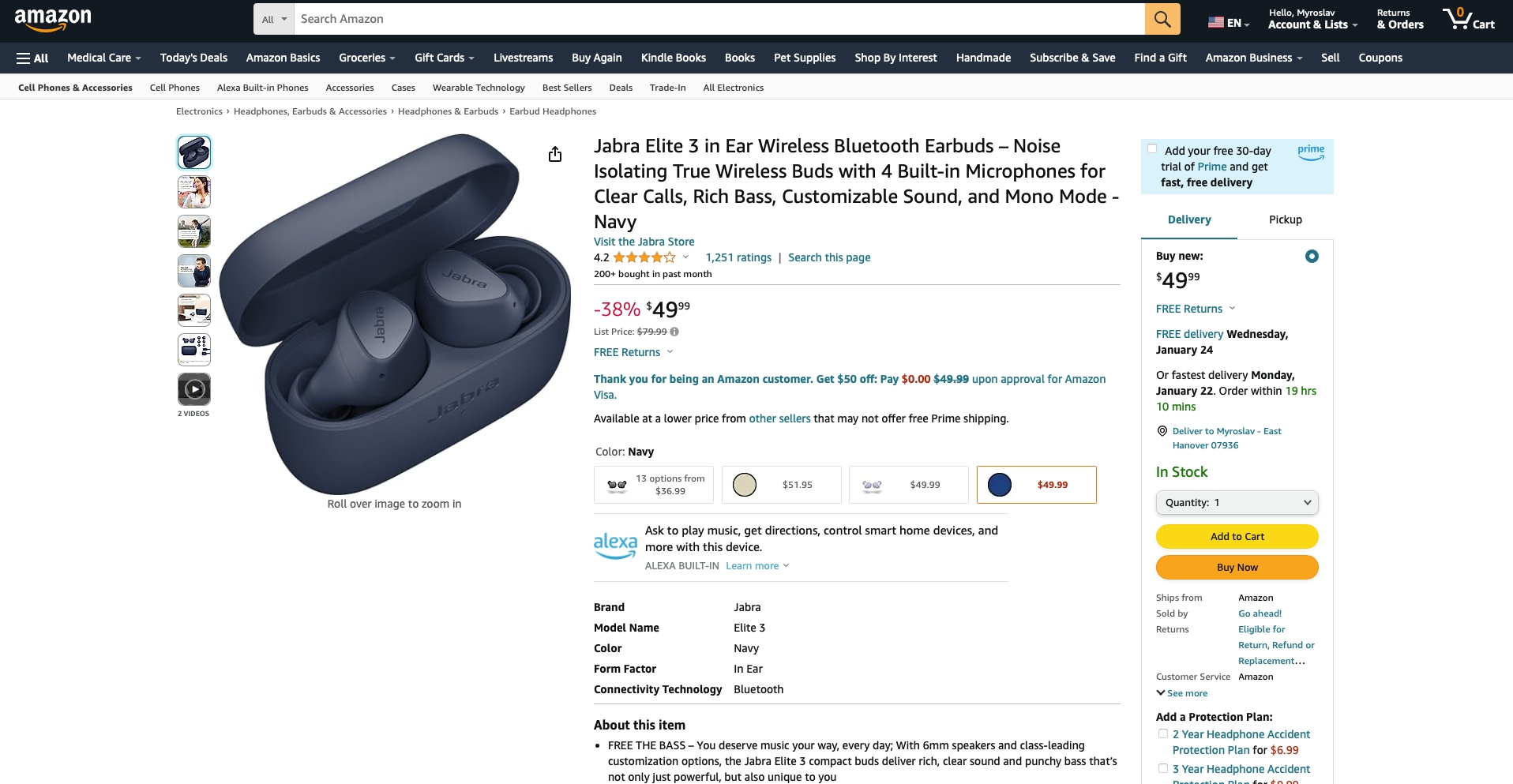This screenshot has height=784, width=1513.
Task: Click the share icon beside product image
Action: coord(555,154)
